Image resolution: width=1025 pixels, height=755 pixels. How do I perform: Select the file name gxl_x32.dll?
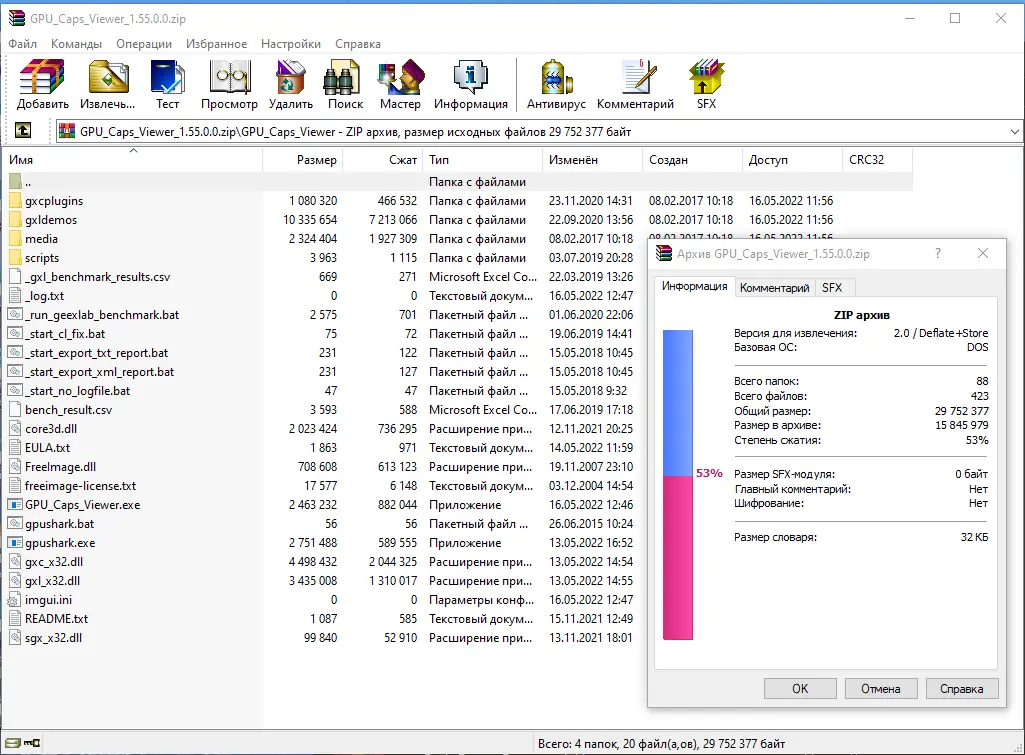pyautogui.click(x=52, y=580)
